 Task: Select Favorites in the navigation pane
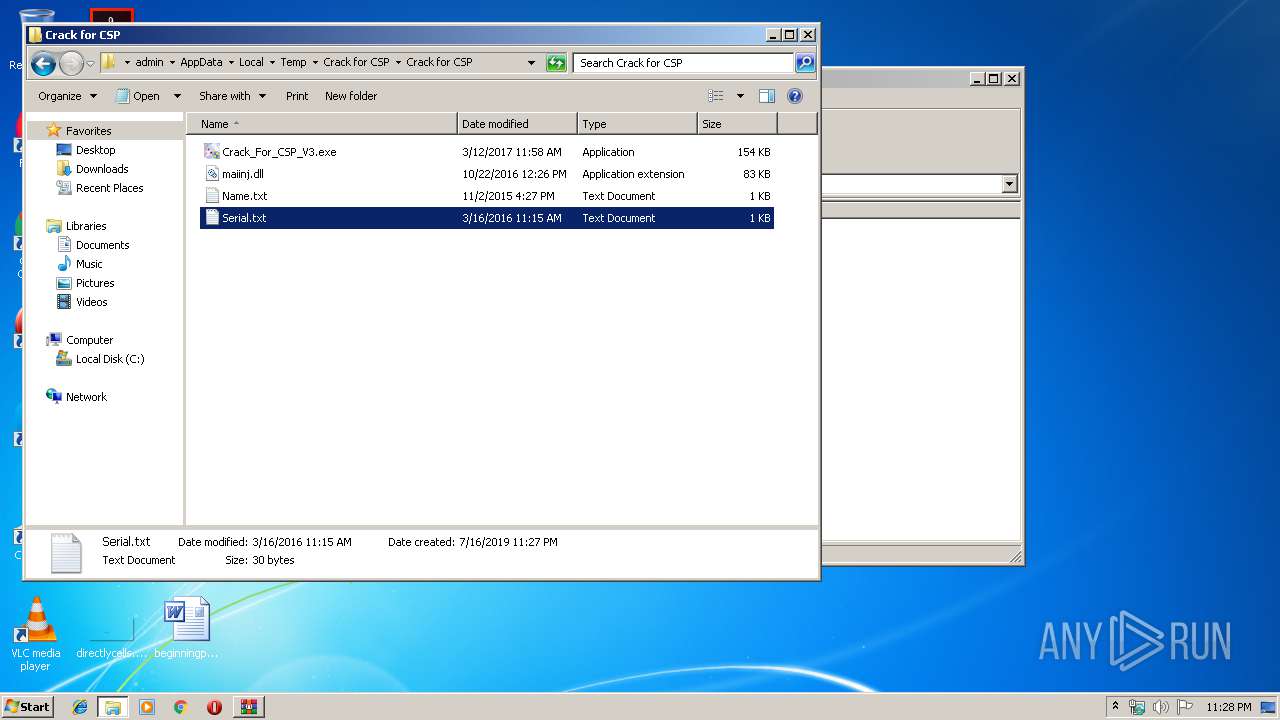(88, 131)
